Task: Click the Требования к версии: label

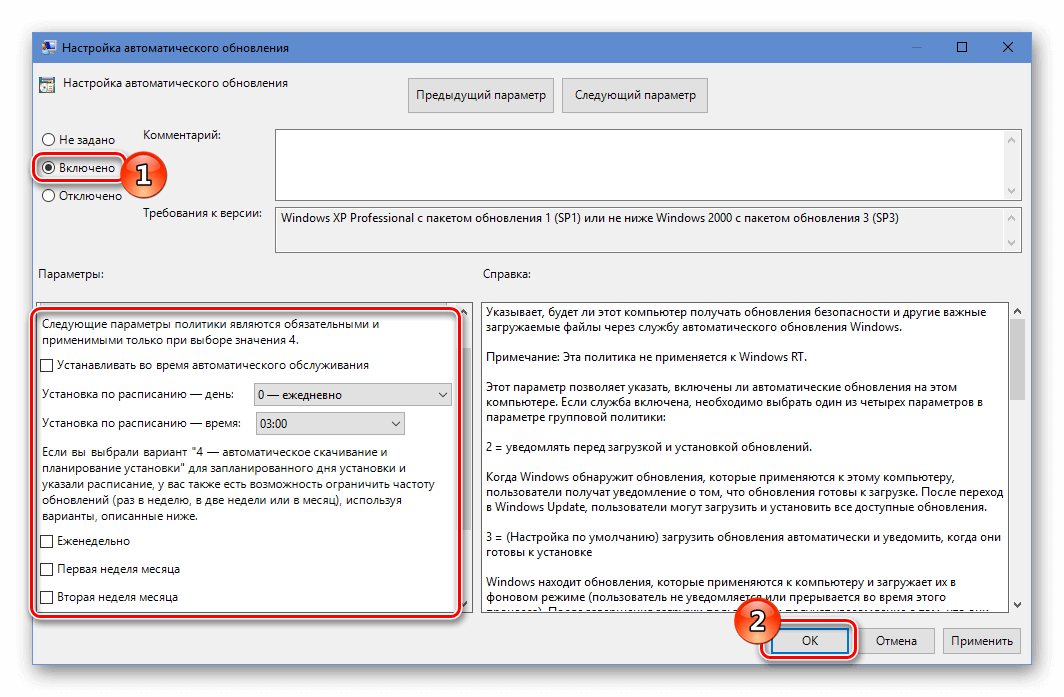Action: tap(202, 213)
